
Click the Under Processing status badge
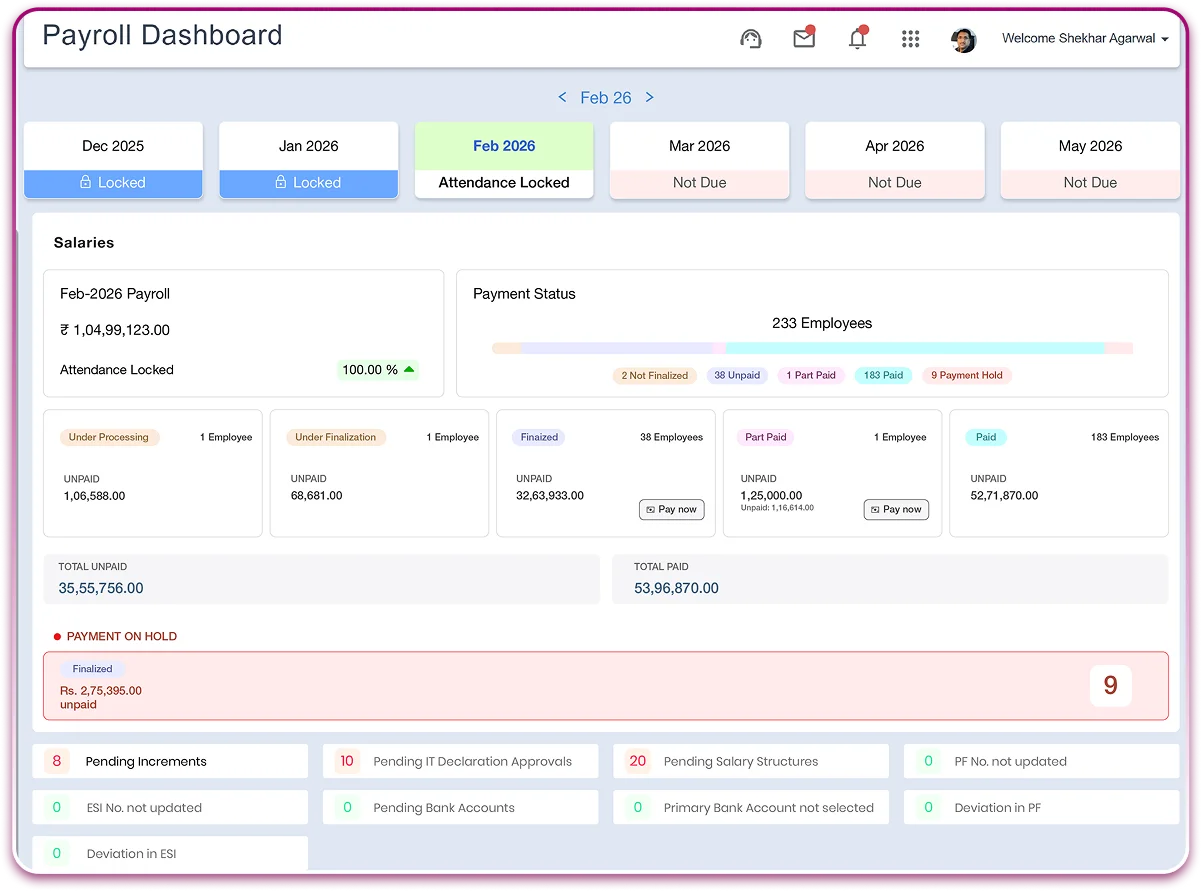[109, 437]
